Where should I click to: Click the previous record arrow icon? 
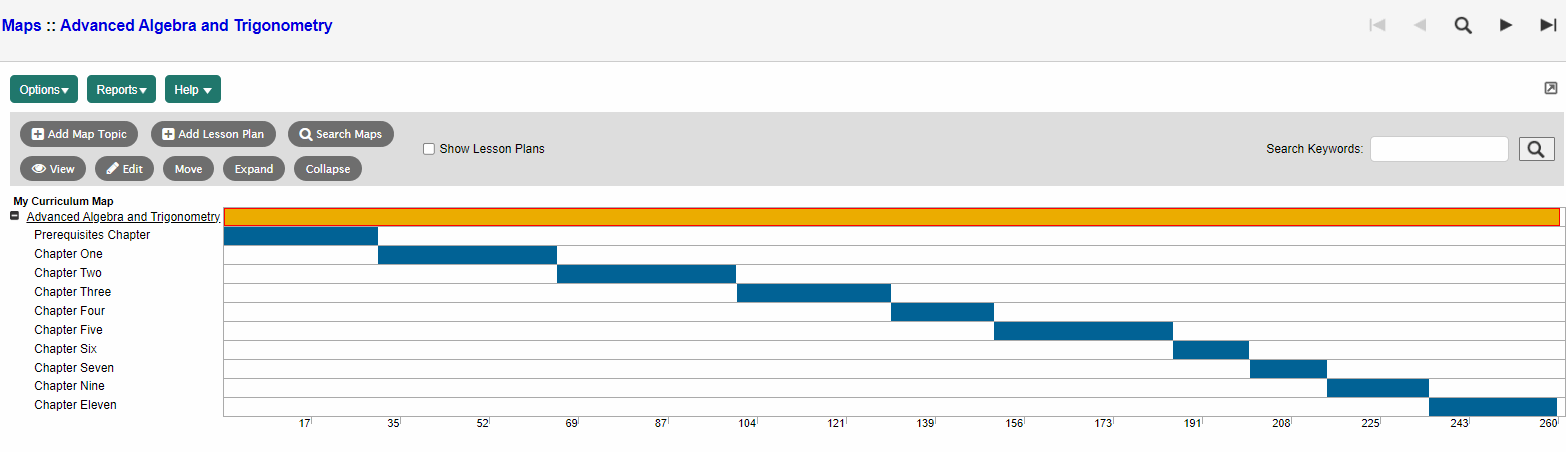pyautogui.click(x=1420, y=26)
